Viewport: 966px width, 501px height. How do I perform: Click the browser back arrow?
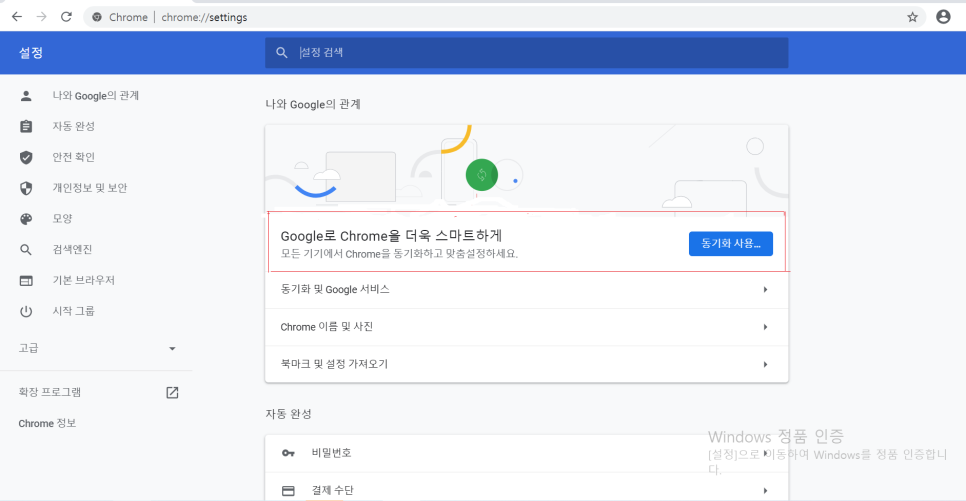coord(17,17)
